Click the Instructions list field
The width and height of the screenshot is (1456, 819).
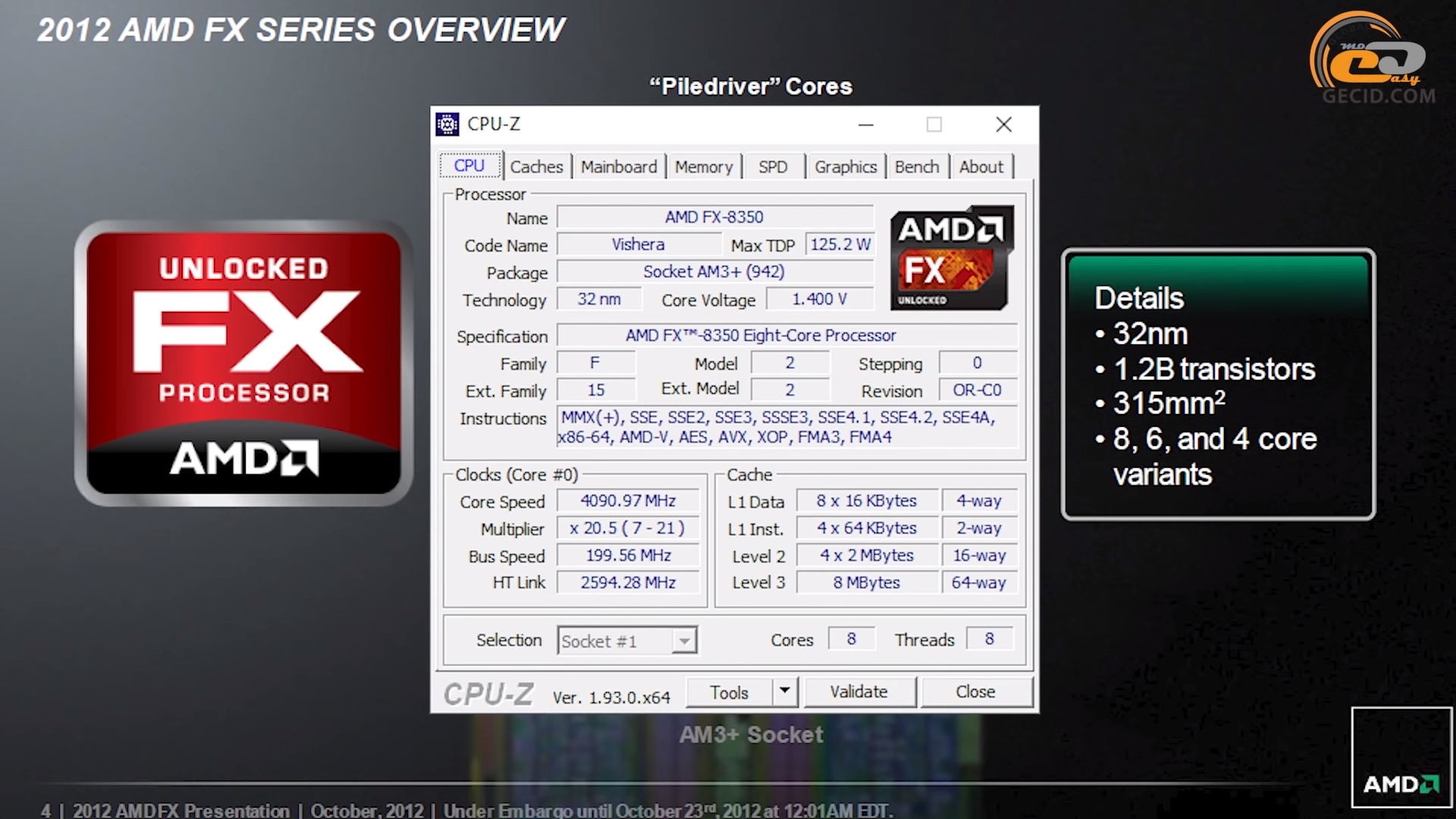coord(787,427)
